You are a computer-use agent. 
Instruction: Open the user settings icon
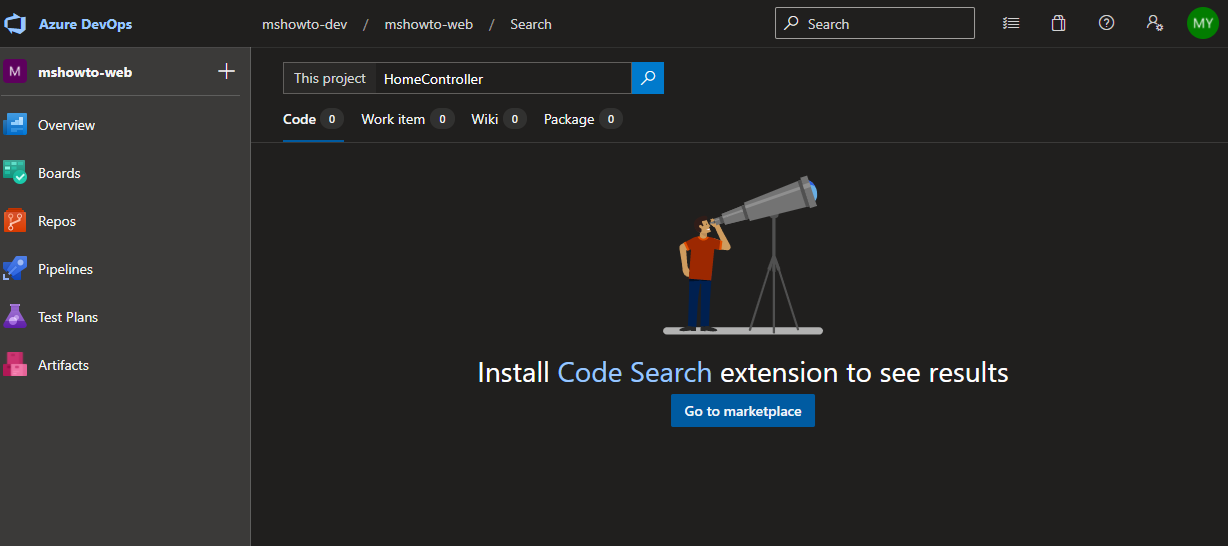[x=1155, y=23]
